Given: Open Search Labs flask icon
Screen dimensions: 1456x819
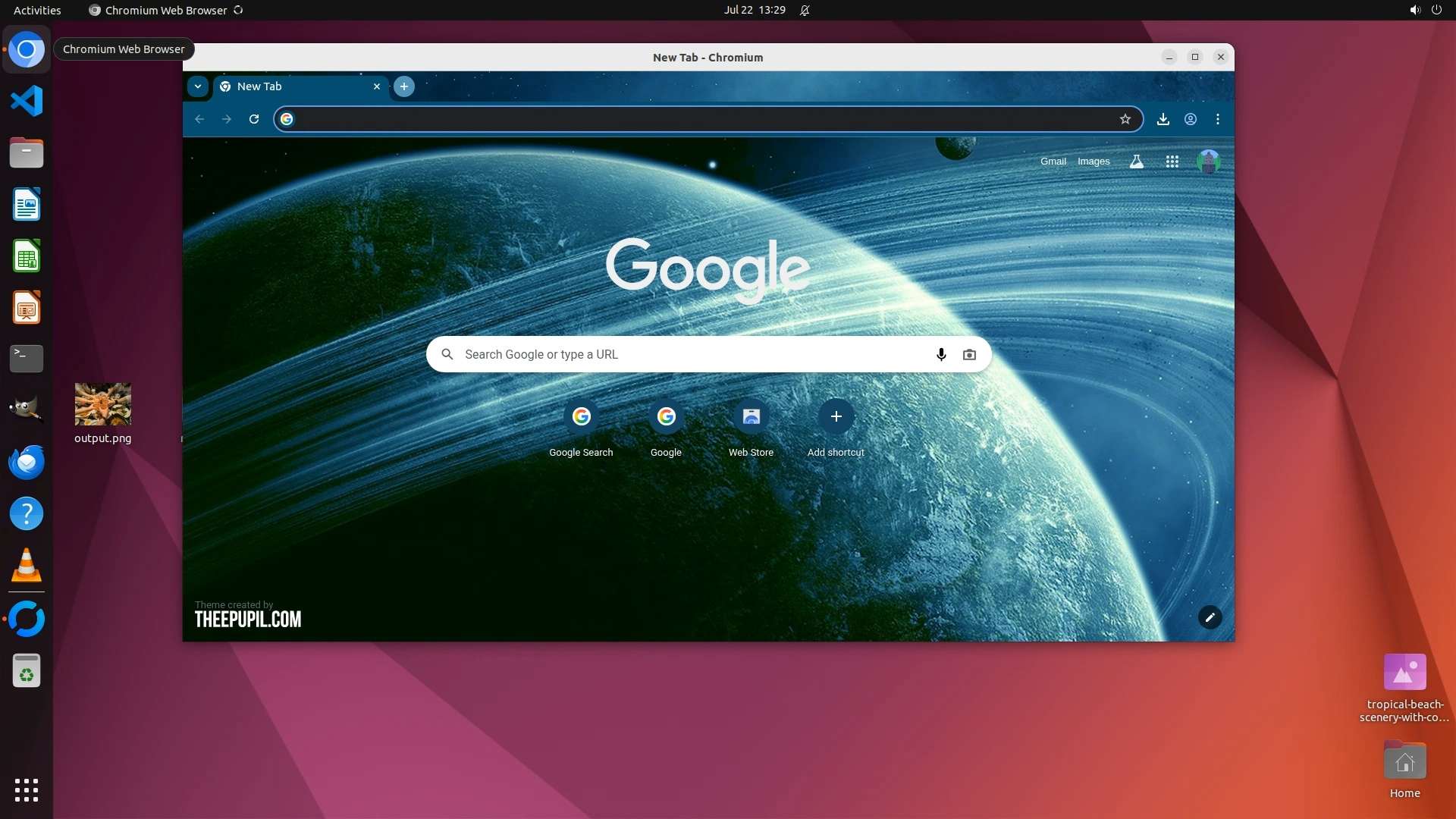Looking at the screenshot, I should click(1136, 162).
